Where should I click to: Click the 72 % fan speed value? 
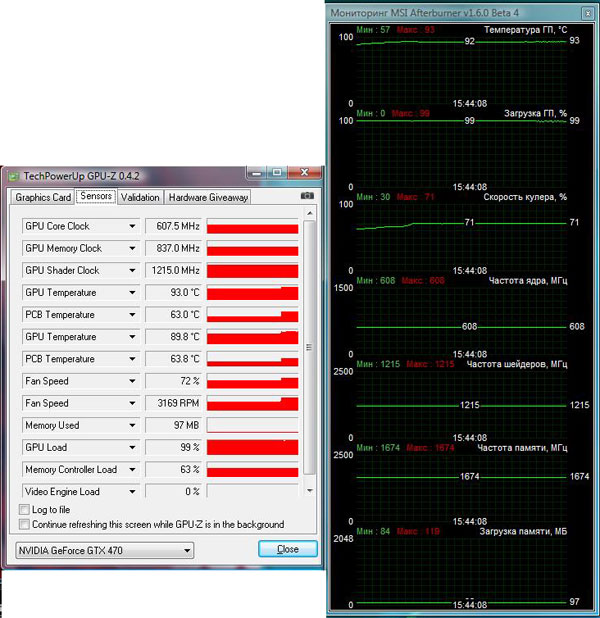173,381
